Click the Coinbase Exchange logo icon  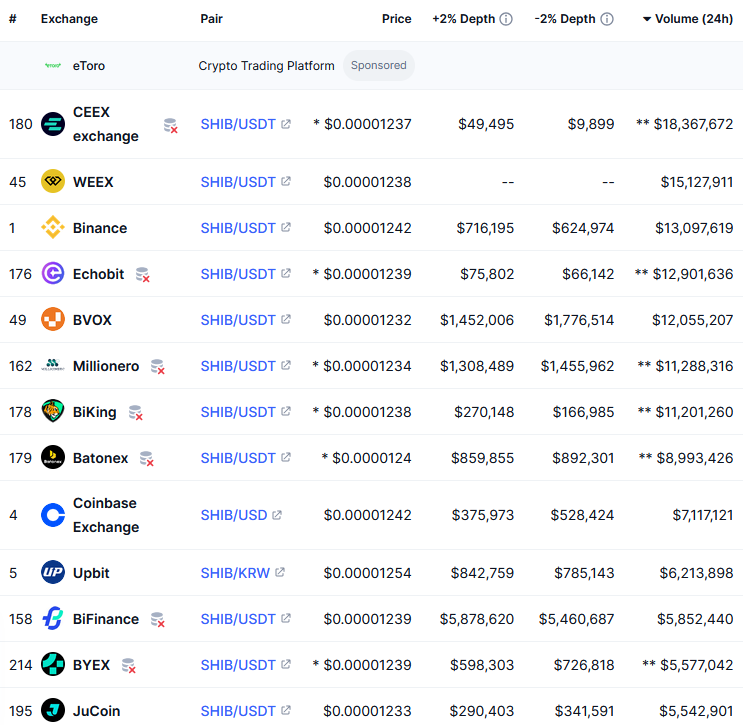tap(53, 515)
